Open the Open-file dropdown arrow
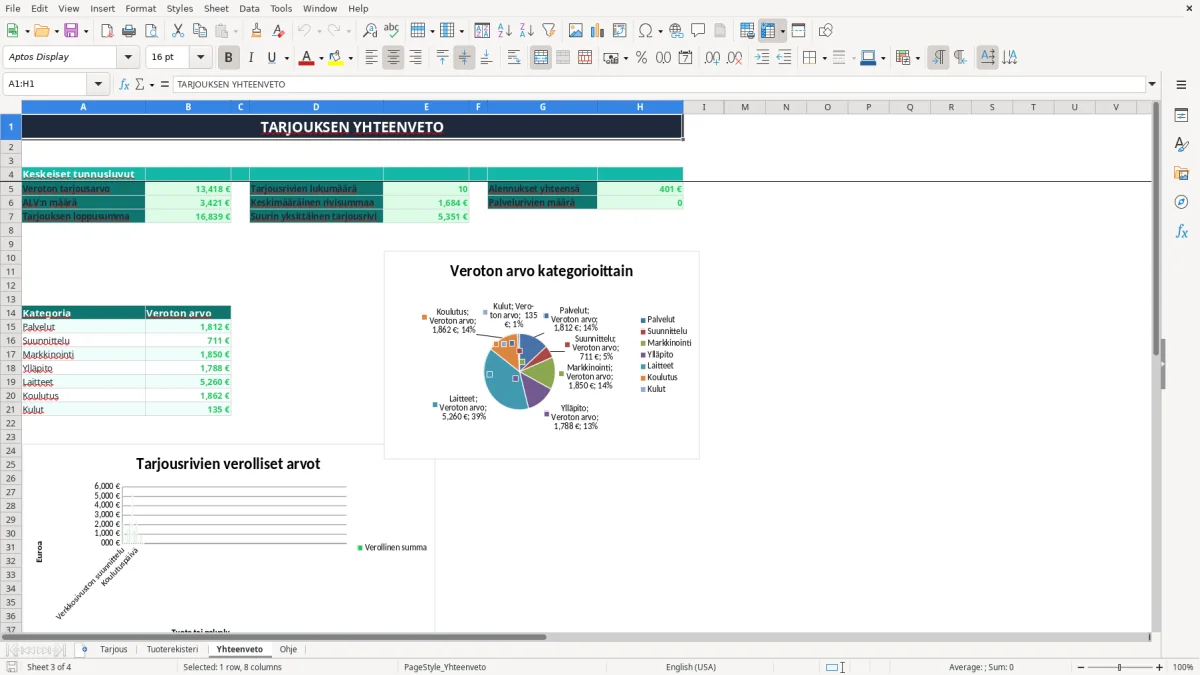The width and height of the screenshot is (1200, 675). coord(55,31)
